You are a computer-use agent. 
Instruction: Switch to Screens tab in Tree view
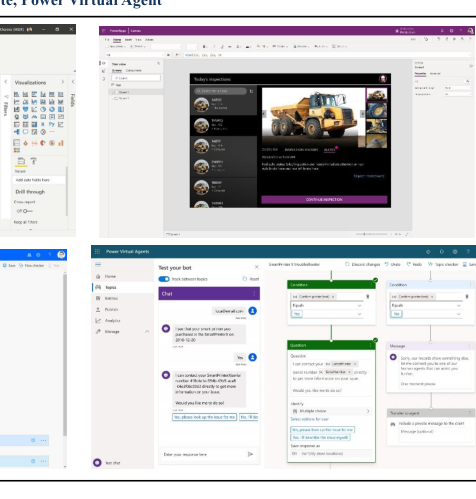point(117,70)
